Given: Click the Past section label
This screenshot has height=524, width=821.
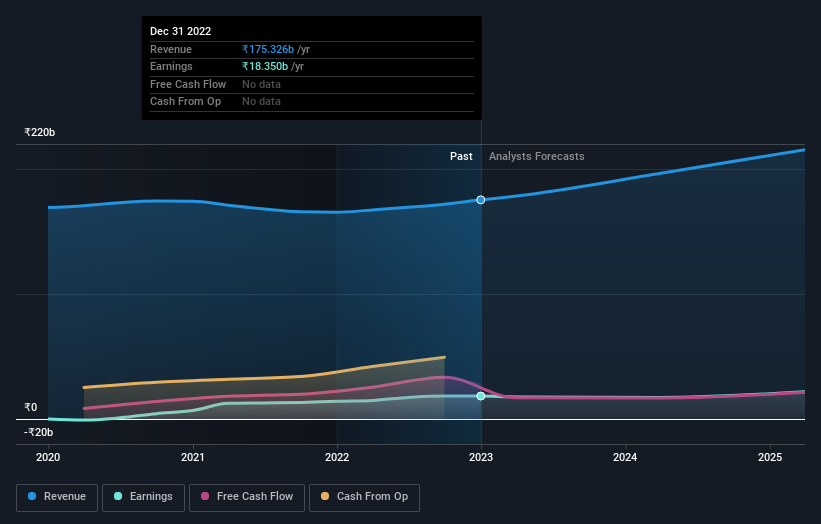Looking at the screenshot, I should click(x=461, y=157).
